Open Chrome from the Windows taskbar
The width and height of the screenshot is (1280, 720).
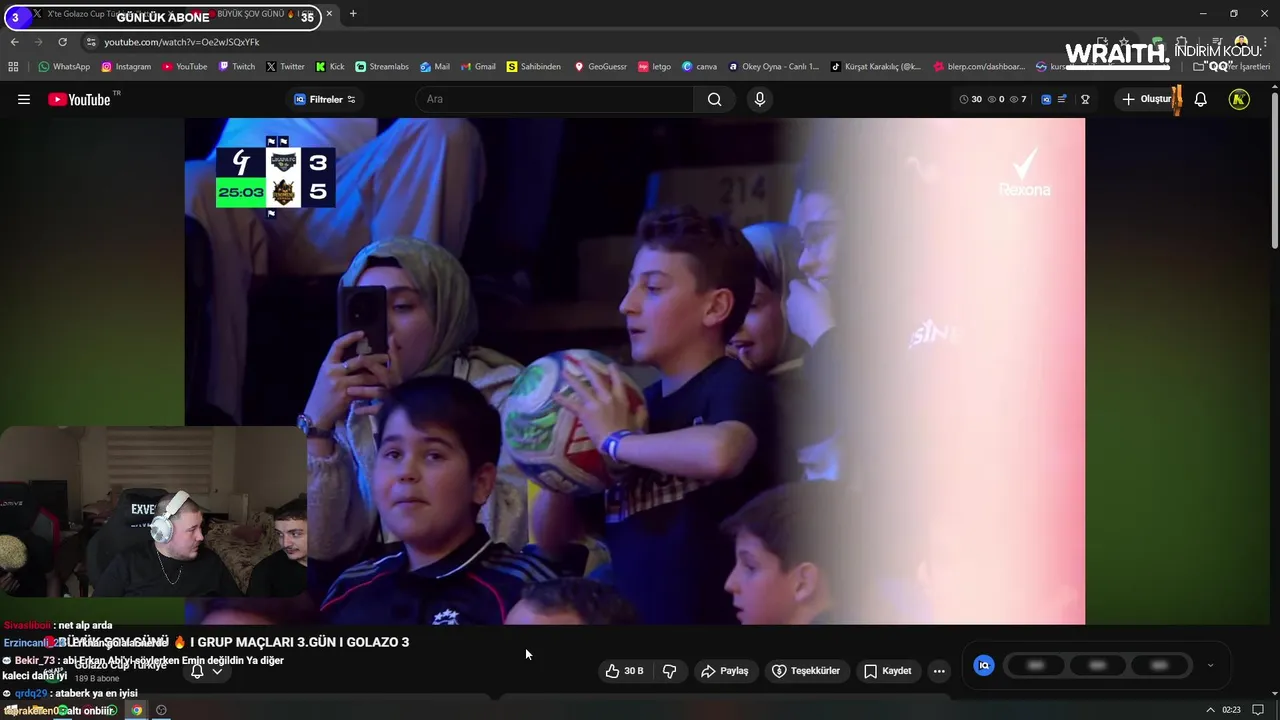(137, 710)
